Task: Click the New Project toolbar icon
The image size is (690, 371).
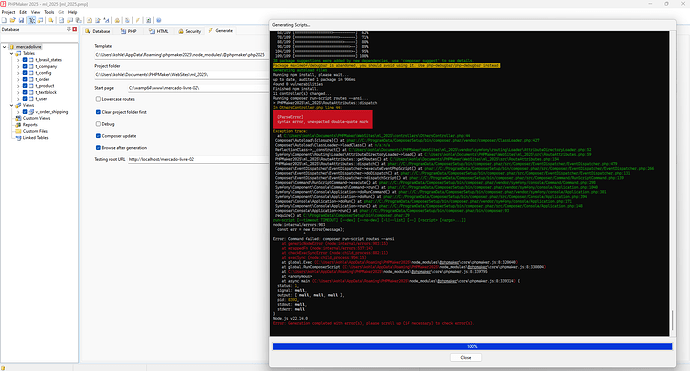Action: [4, 20]
